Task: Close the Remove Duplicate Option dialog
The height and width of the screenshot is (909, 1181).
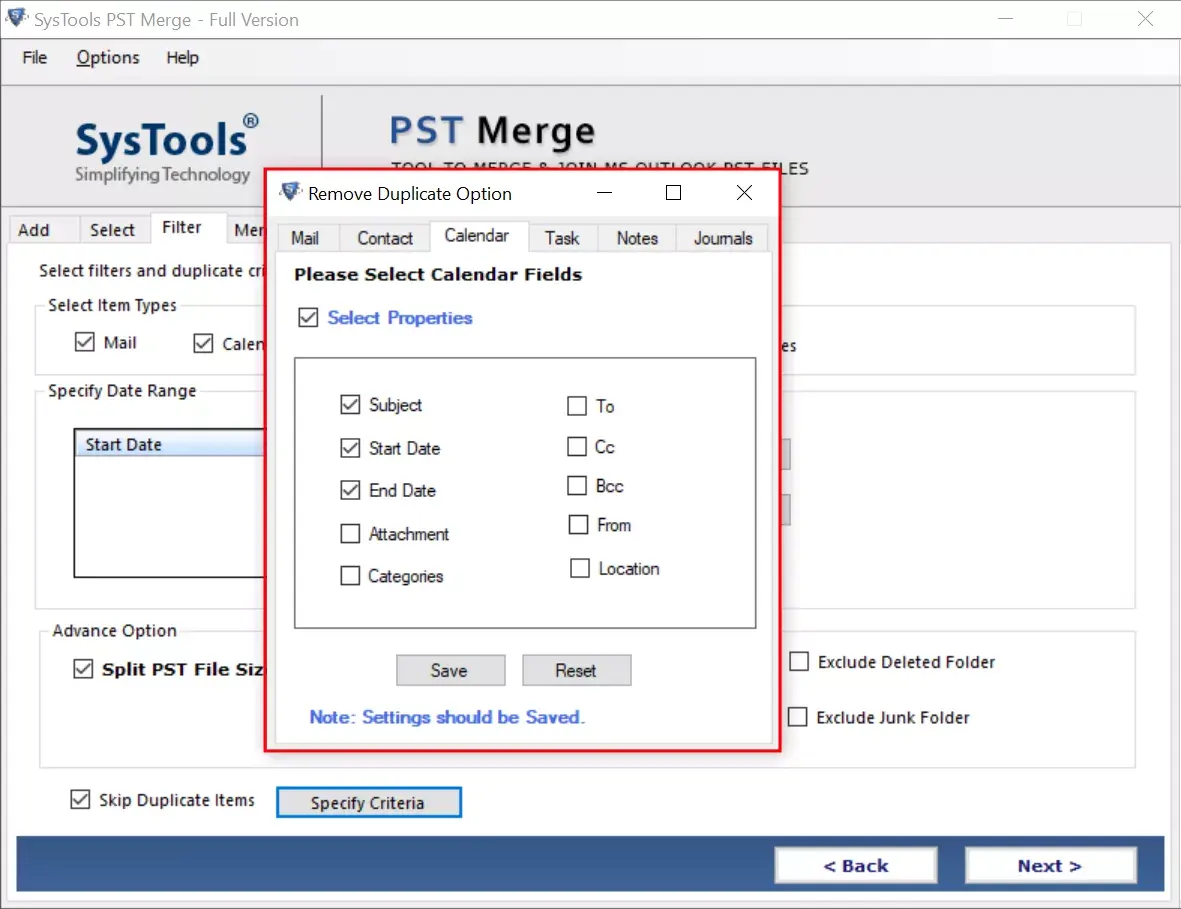Action: (744, 193)
